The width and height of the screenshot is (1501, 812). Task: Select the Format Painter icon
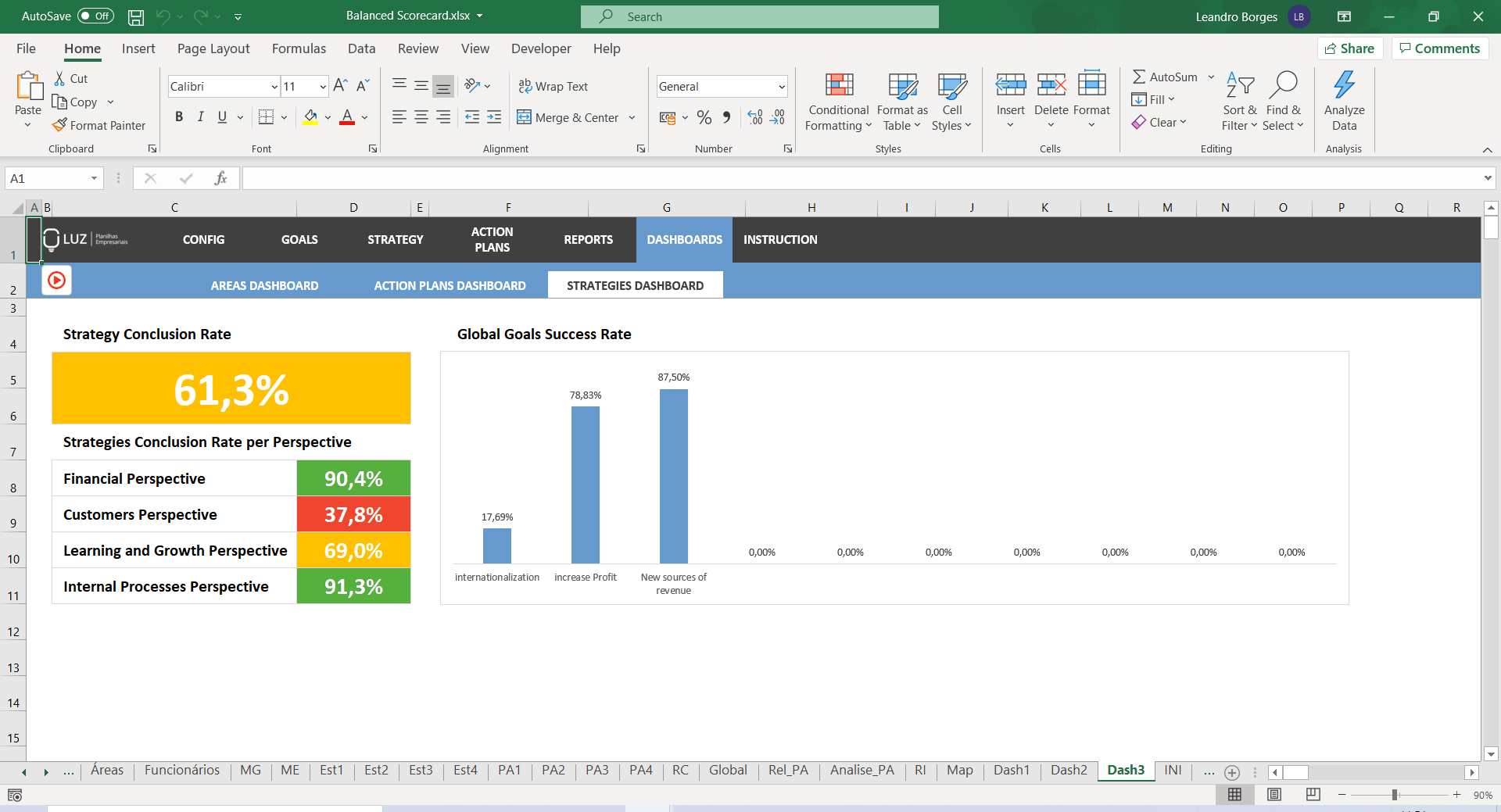pyautogui.click(x=99, y=125)
